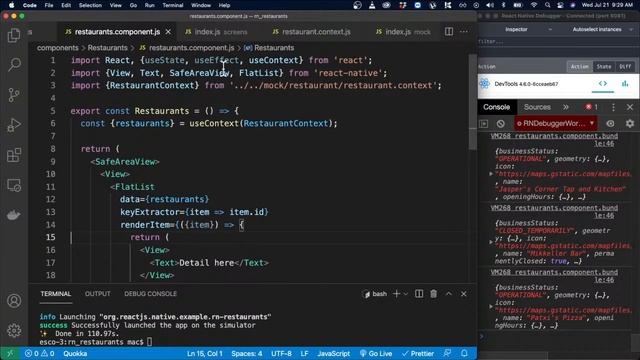Open the Extensions view
This screenshot has height=360, width=640.
point(14,155)
